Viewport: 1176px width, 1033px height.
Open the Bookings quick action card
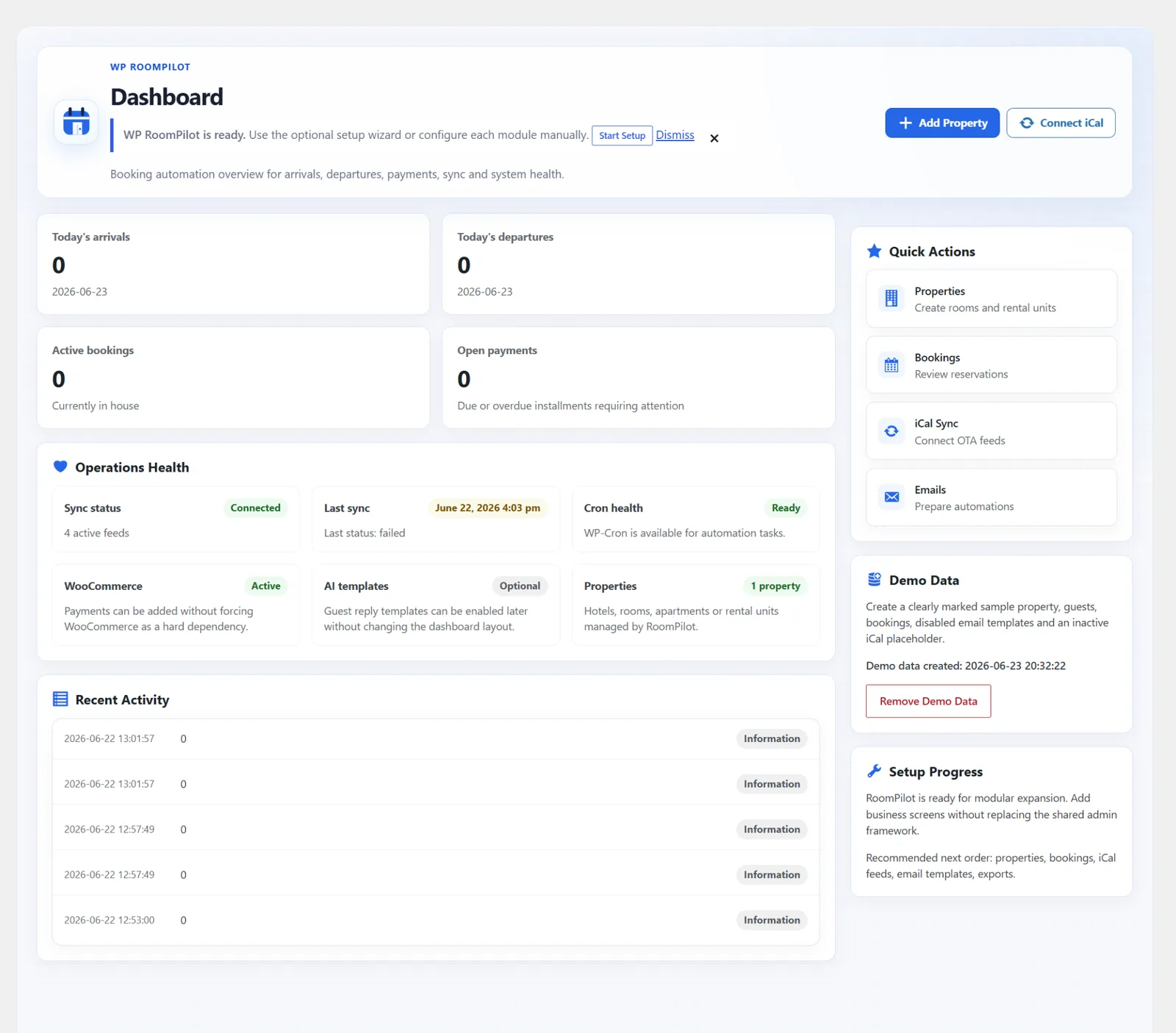pos(992,365)
